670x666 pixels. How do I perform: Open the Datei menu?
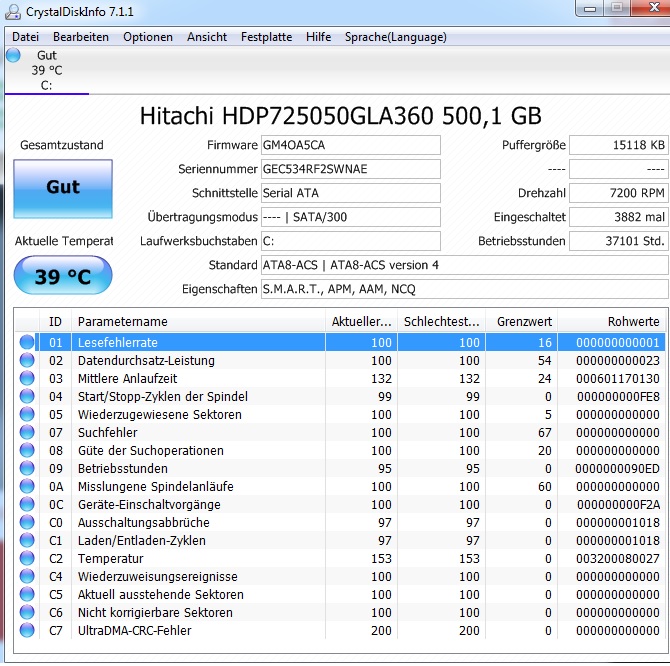pos(25,37)
